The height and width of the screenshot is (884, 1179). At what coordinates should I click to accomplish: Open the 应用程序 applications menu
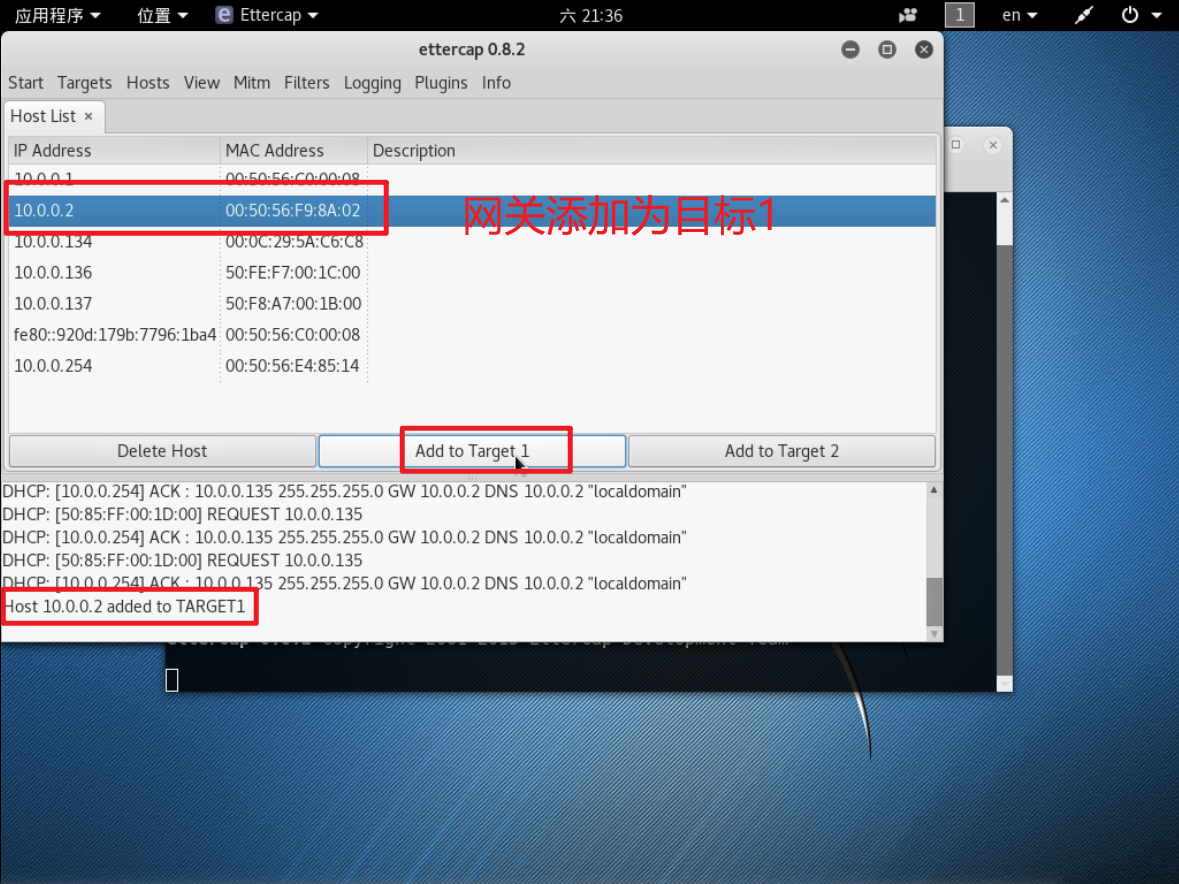[57, 15]
